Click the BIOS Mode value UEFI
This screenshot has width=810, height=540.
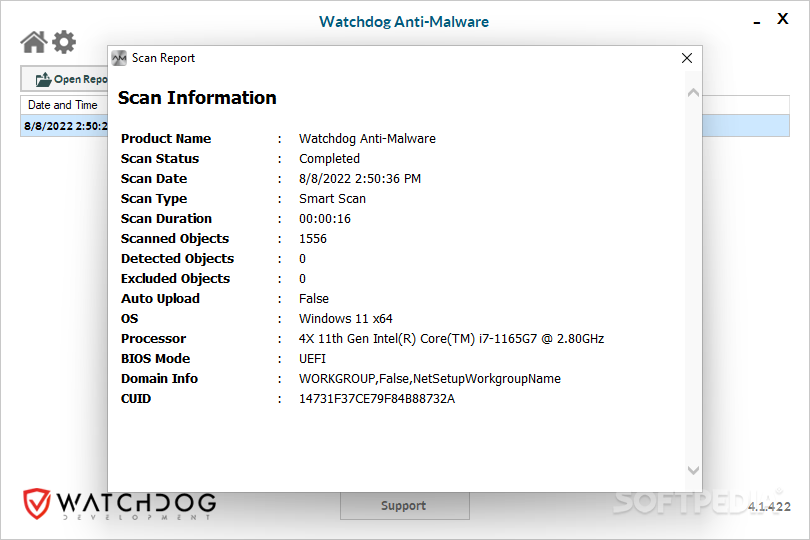click(312, 359)
